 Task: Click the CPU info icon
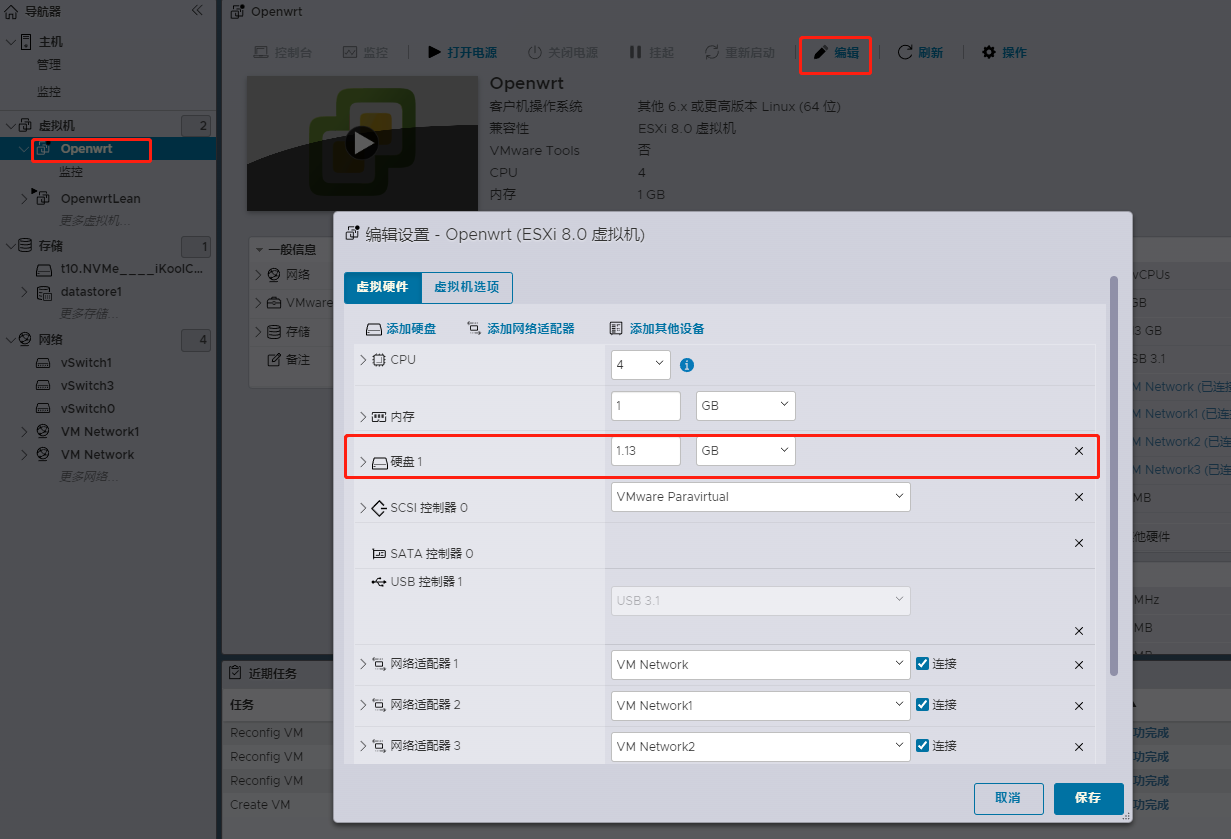click(x=687, y=365)
